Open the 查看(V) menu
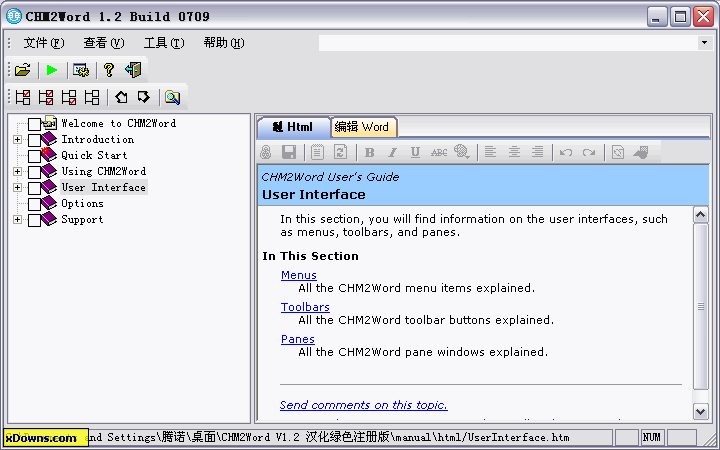Image resolution: width=720 pixels, height=450 pixels. tap(104, 43)
